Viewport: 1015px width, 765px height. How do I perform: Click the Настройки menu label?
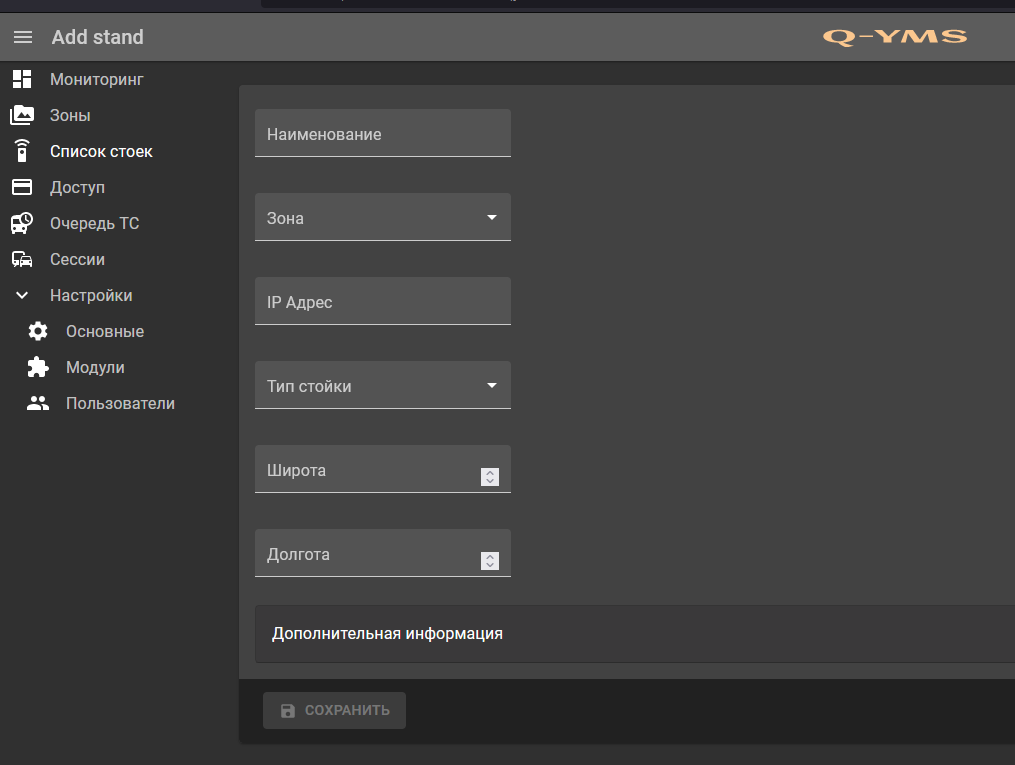point(91,296)
